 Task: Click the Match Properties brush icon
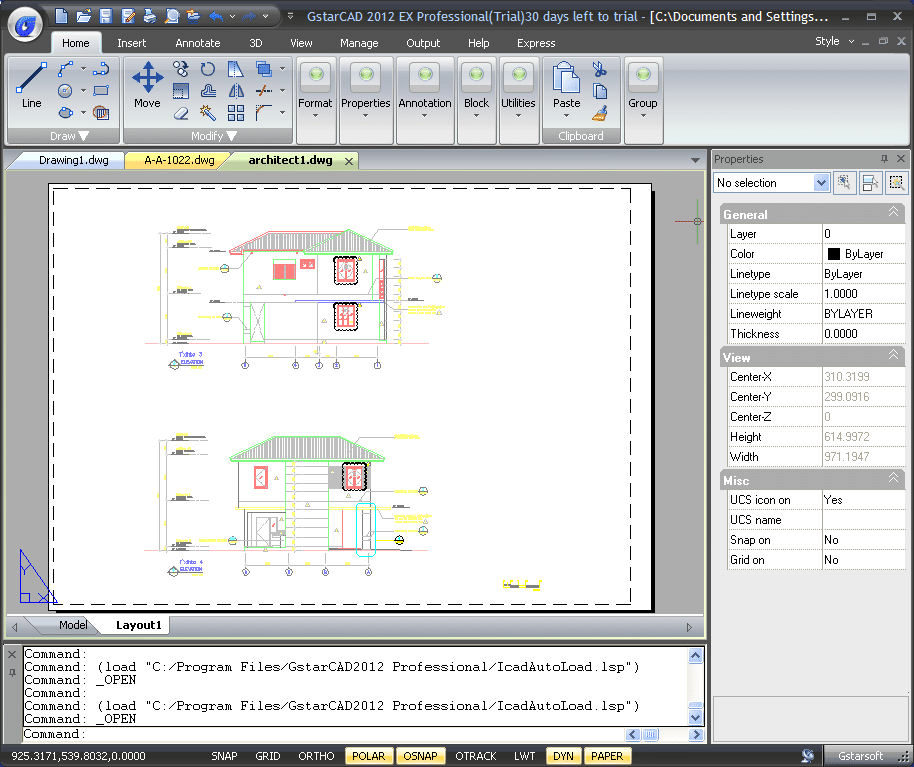pyautogui.click(x=600, y=112)
